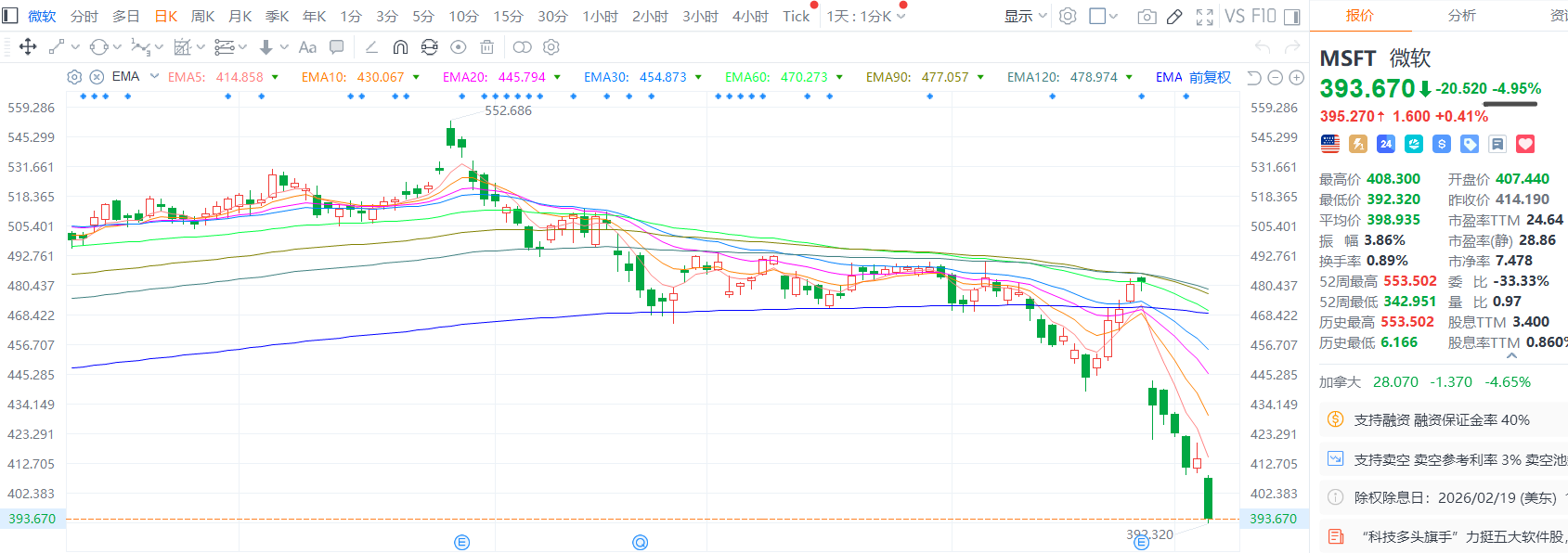Viewport: 1568px width, 553px height.
Task: Open the 支持融资 margin info row
Action: [x=1443, y=419]
